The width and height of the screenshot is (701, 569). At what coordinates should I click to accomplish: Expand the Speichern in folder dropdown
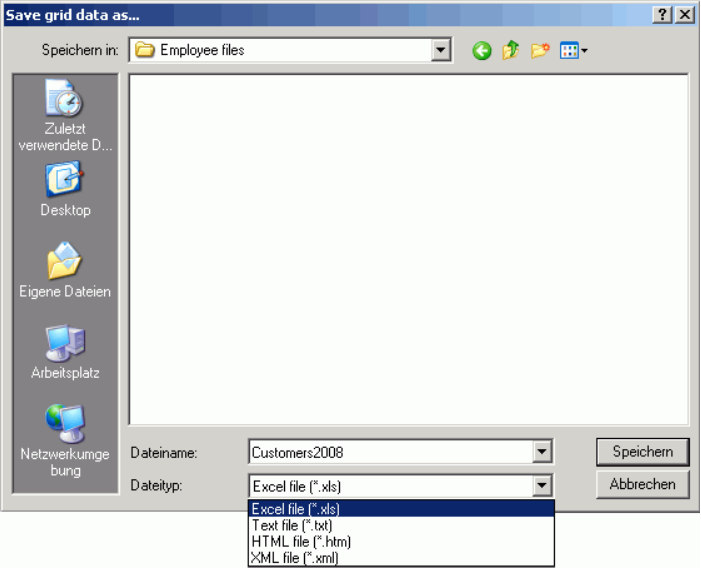point(441,50)
